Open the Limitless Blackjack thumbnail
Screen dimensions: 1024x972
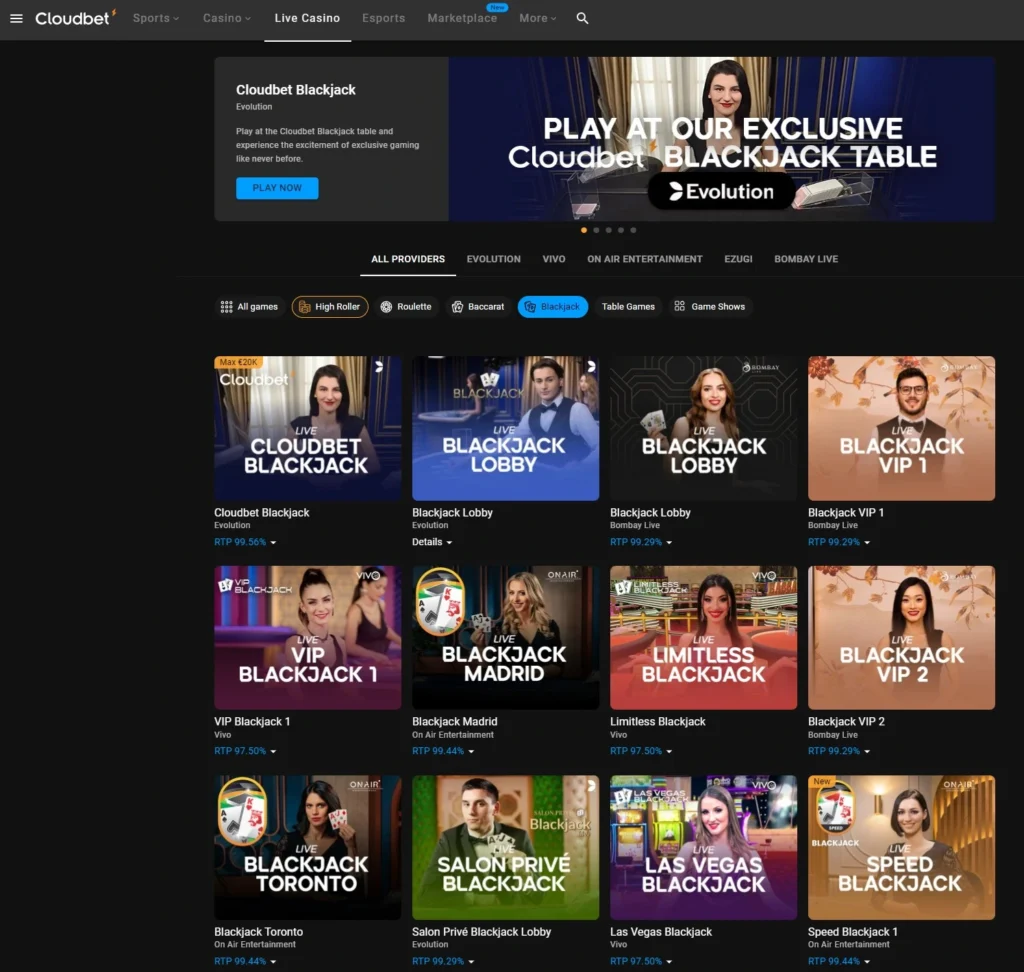pos(703,638)
